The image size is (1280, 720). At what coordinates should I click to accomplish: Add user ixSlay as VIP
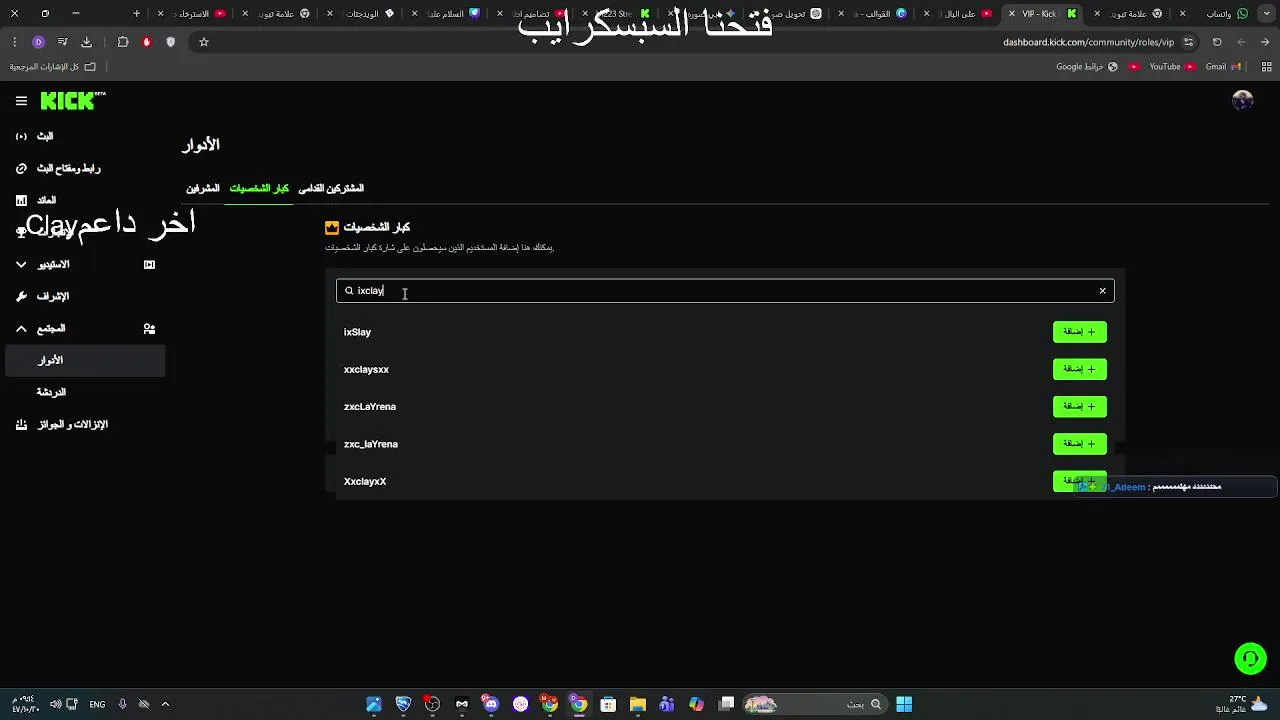point(1080,332)
